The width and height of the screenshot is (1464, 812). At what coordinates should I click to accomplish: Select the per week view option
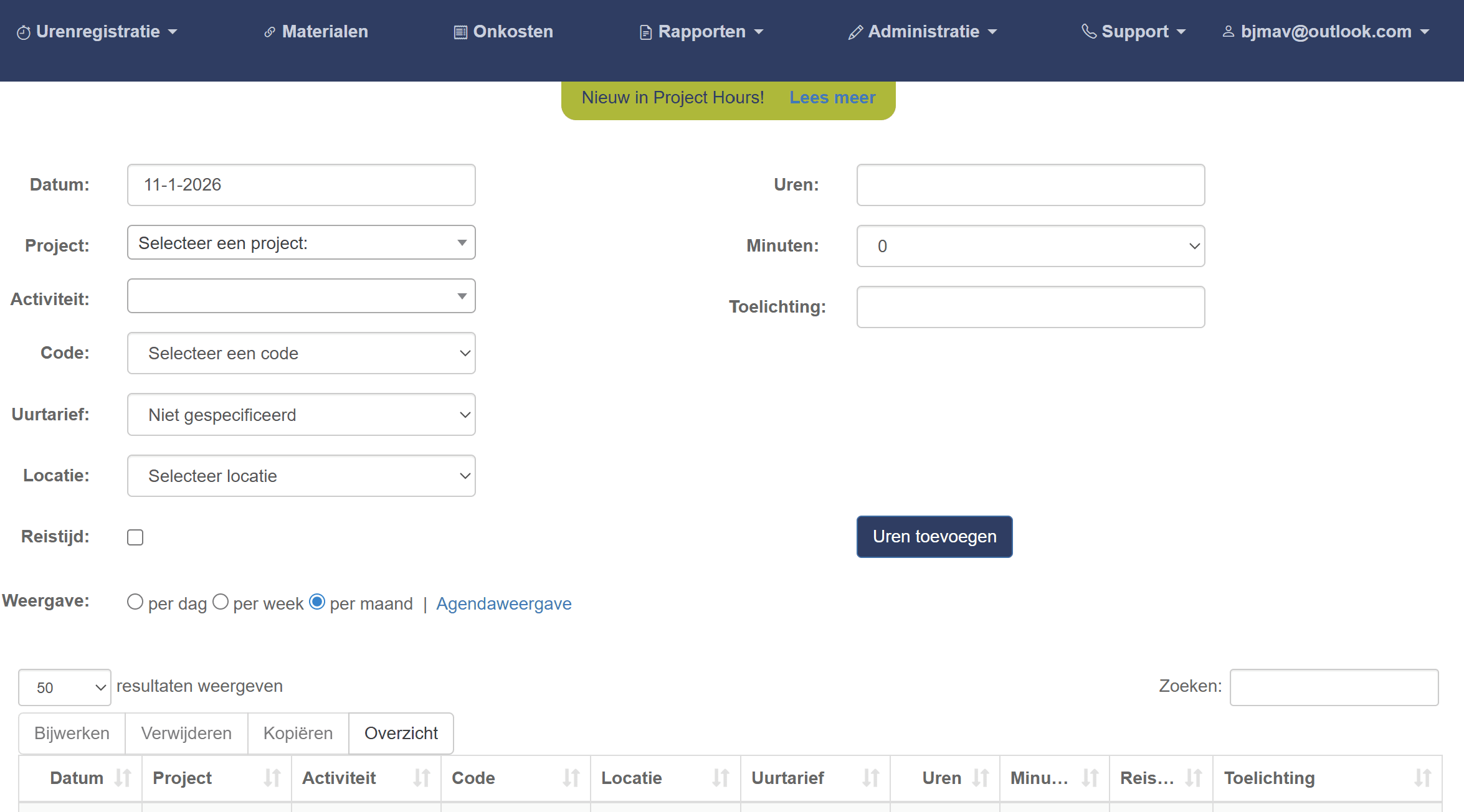[221, 602]
